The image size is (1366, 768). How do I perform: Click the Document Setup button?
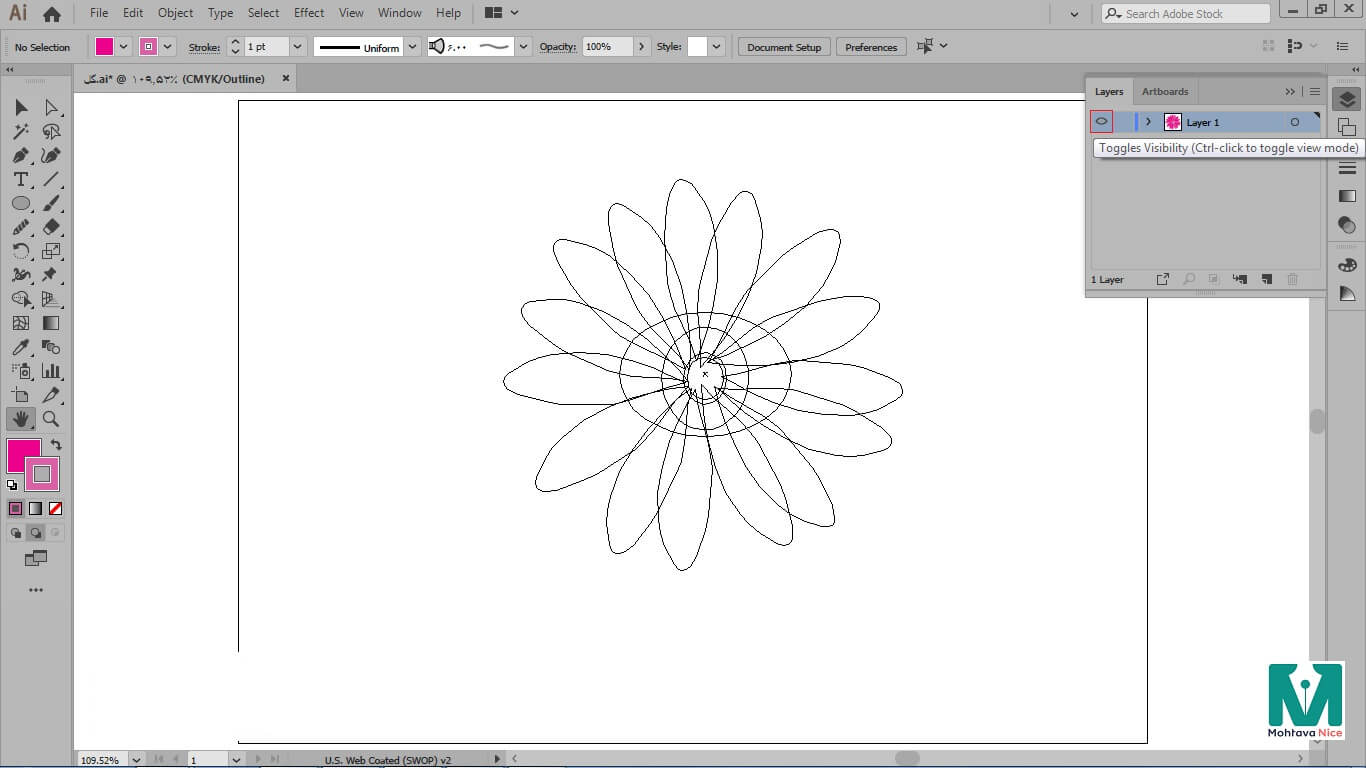[x=783, y=47]
